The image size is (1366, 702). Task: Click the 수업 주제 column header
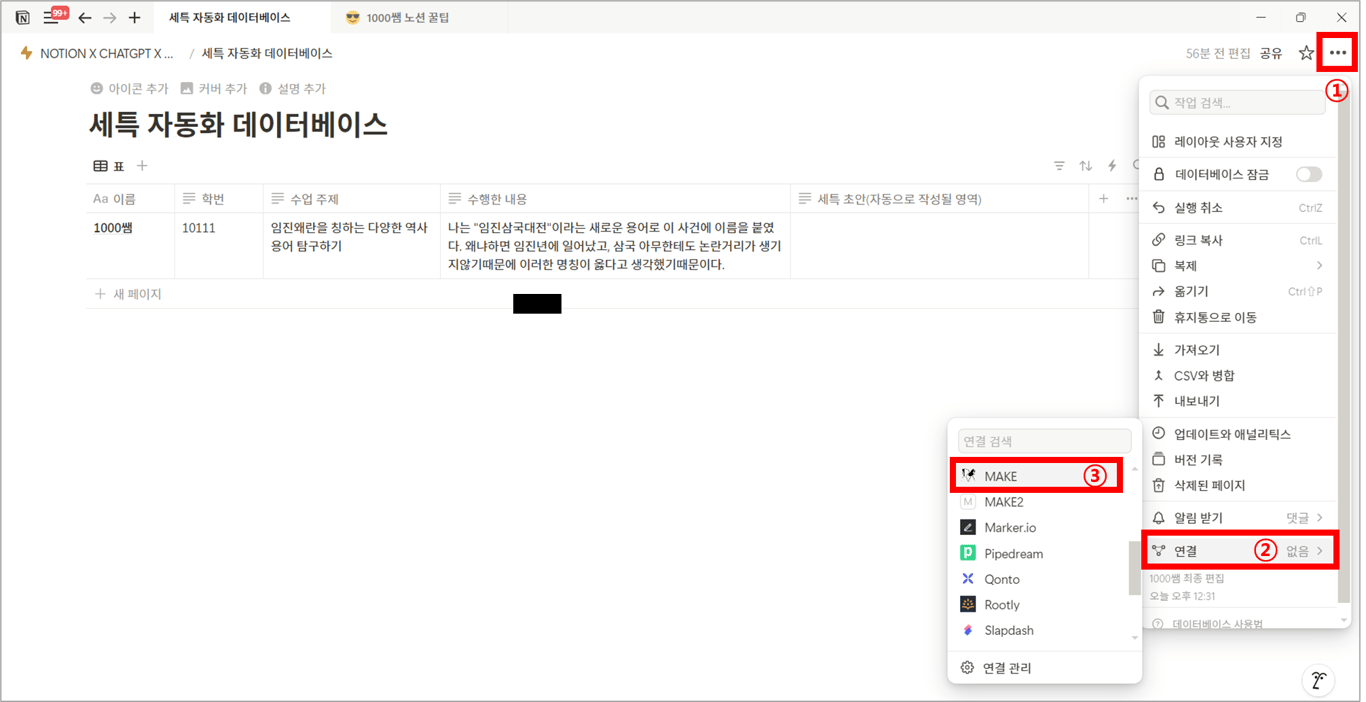pyautogui.click(x=352, y=199)
